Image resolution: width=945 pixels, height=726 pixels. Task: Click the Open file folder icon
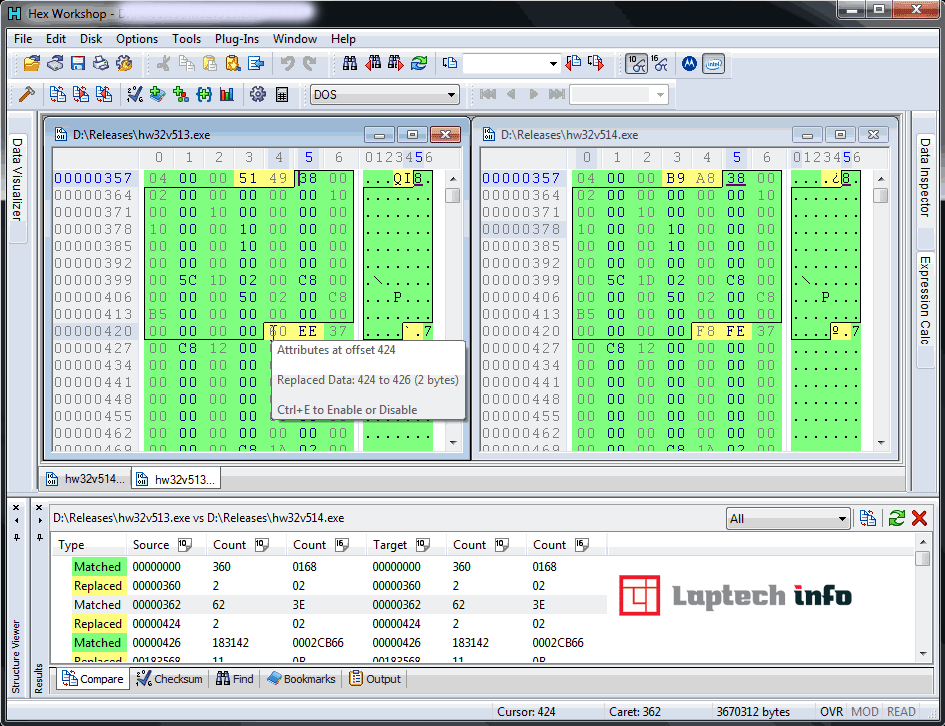point(31,63)
